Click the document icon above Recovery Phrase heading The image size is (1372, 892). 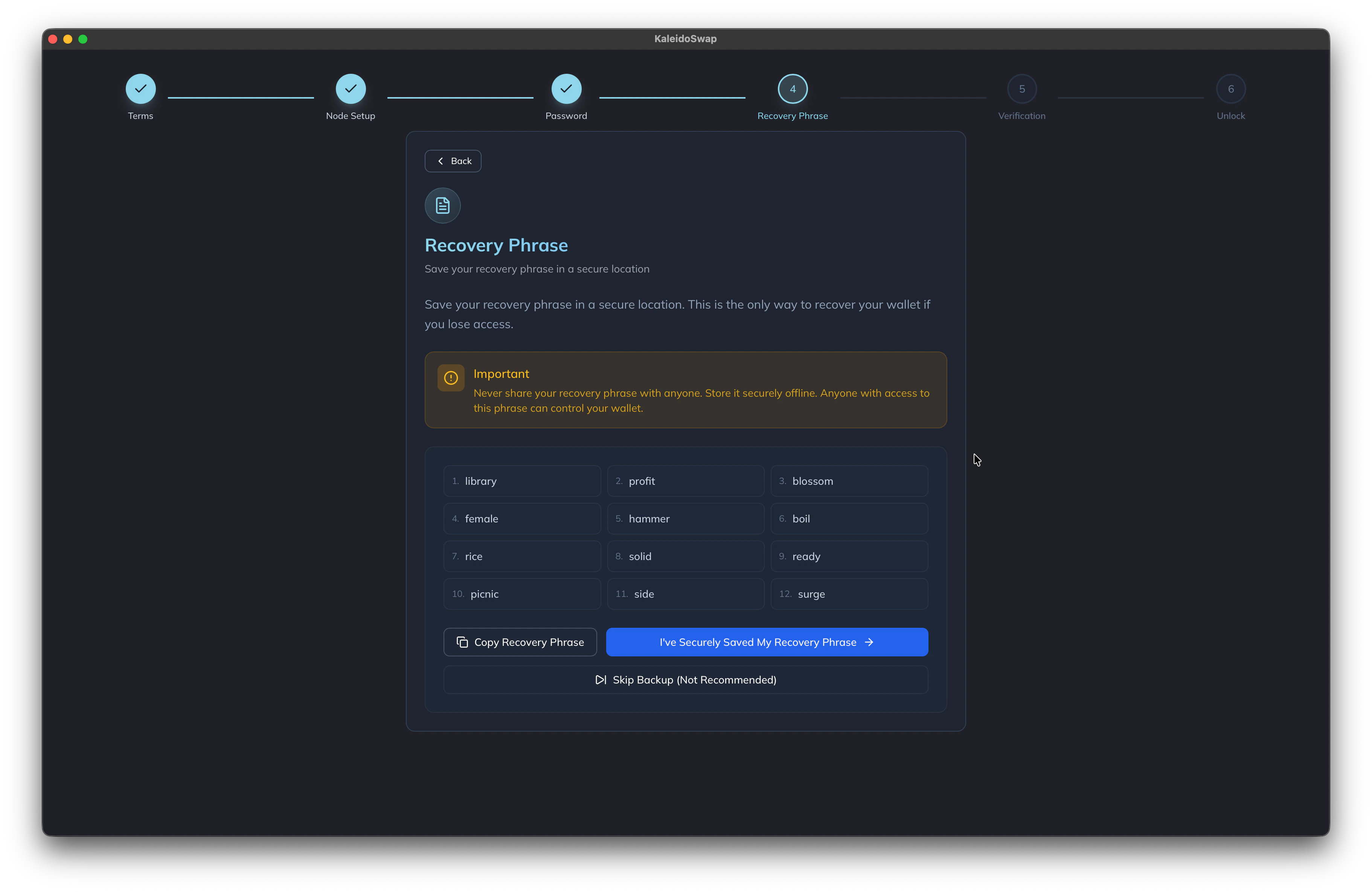click(x=442, y=206)
